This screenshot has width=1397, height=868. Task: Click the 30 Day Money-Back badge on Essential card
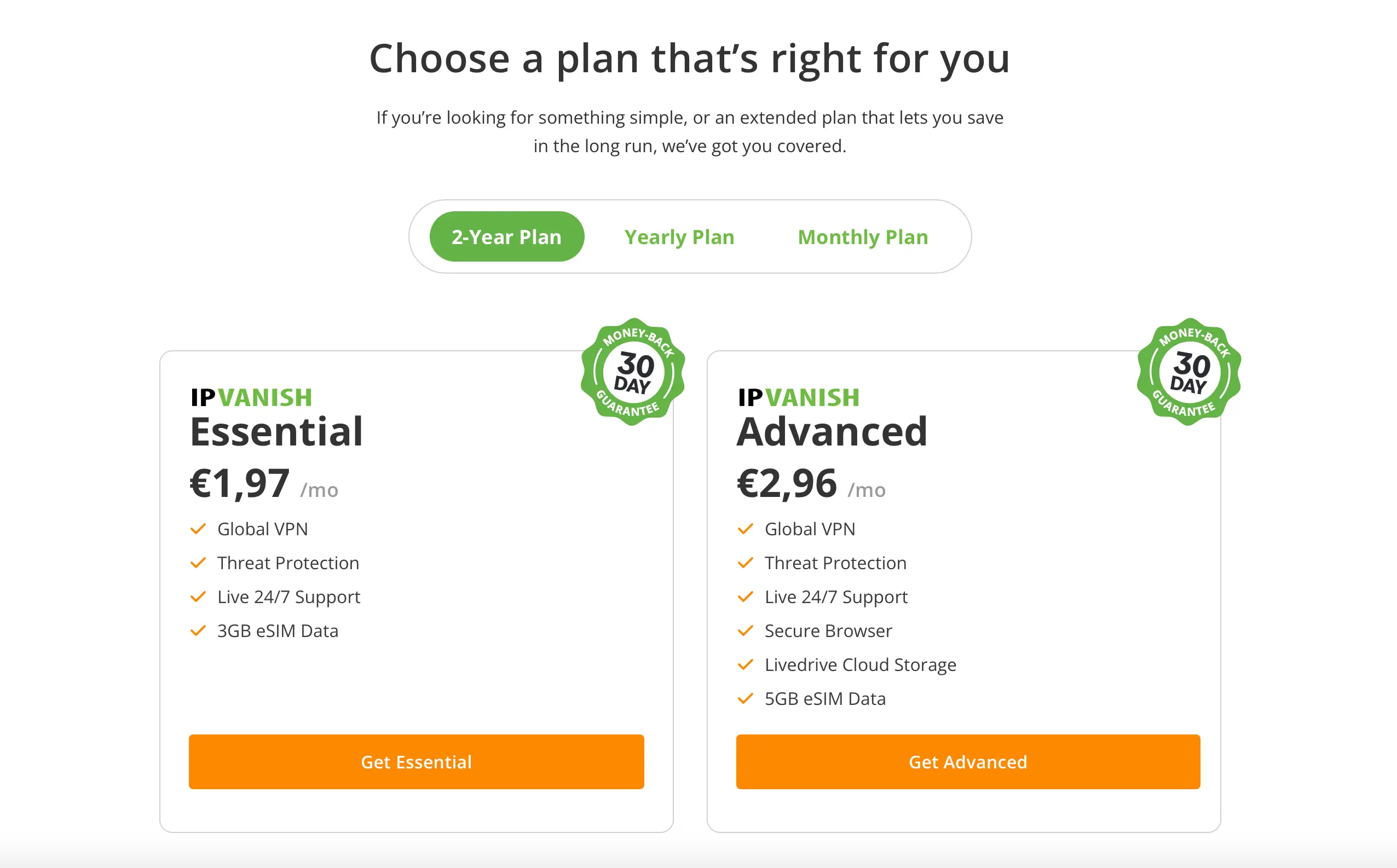pyautogui.click(x=632, y=373)
